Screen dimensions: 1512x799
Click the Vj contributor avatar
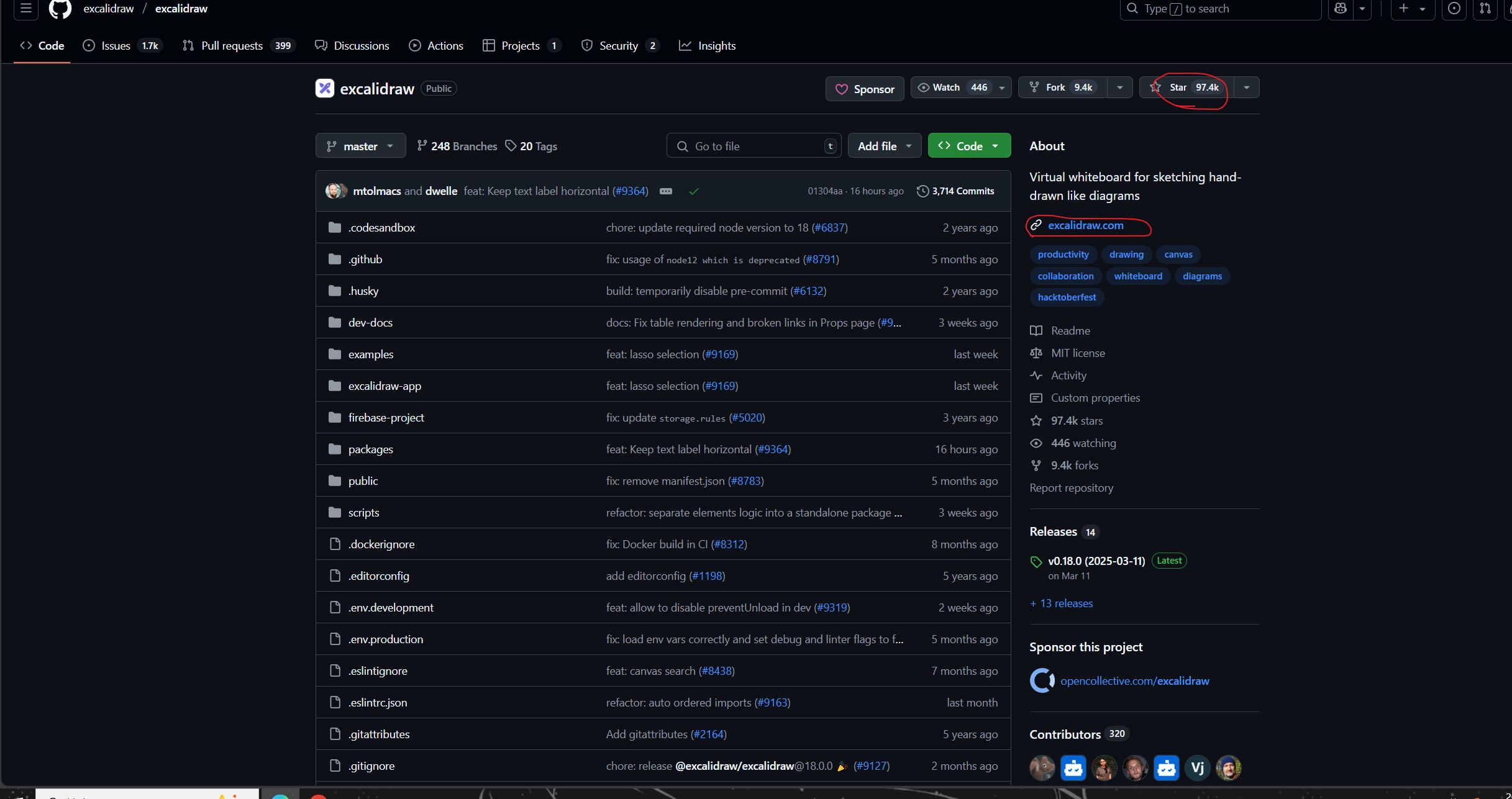point(1197,768)
